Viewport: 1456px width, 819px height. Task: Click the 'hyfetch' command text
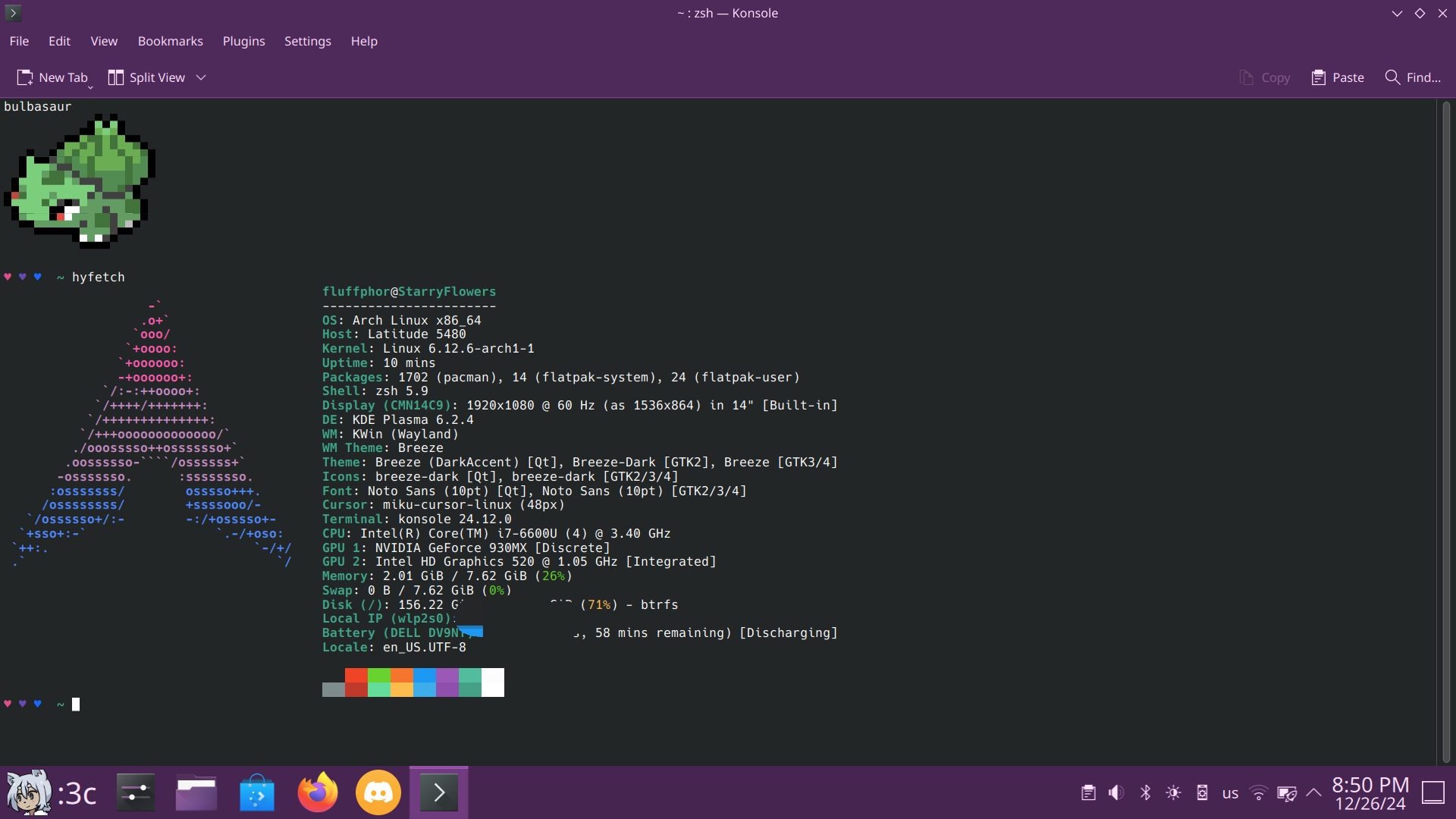[99, 278]
